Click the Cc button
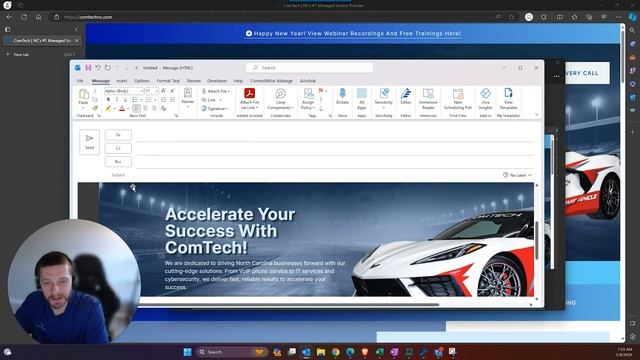 118,148
